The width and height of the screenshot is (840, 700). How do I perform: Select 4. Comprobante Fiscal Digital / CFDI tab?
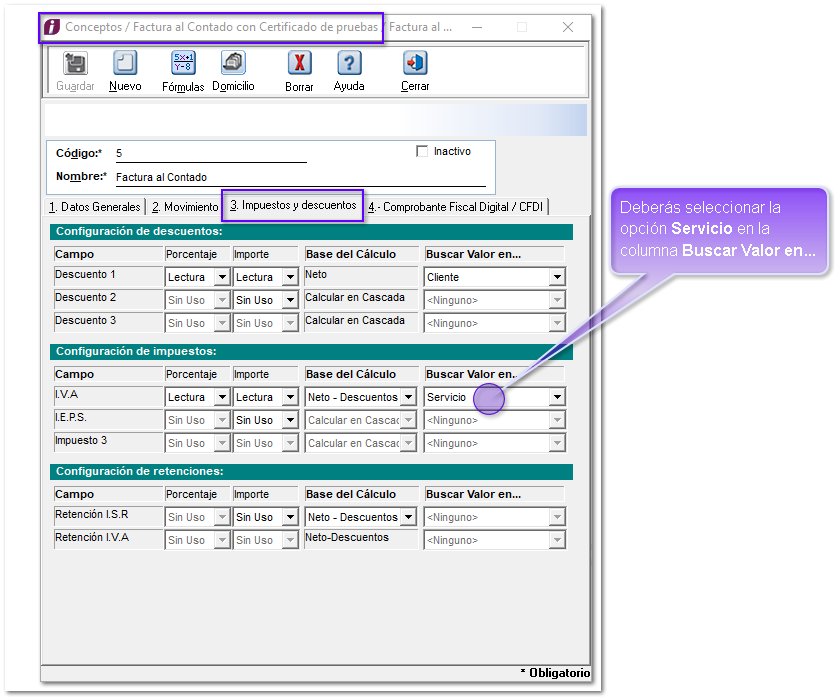[x=456, y=207]
